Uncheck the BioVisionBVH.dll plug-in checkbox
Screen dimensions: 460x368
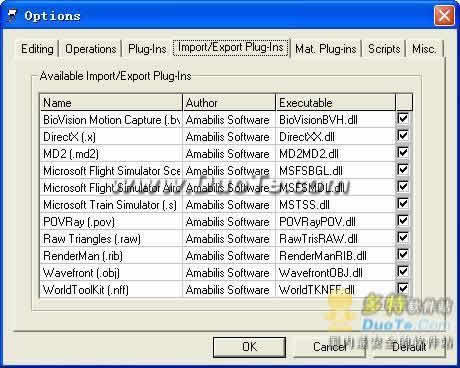403,118
